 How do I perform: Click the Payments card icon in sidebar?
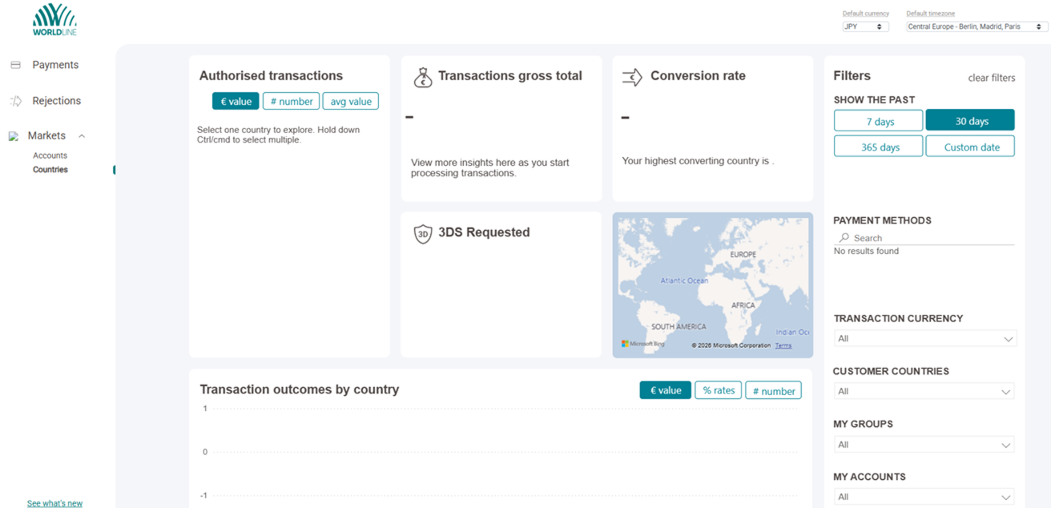click(15, 65)
